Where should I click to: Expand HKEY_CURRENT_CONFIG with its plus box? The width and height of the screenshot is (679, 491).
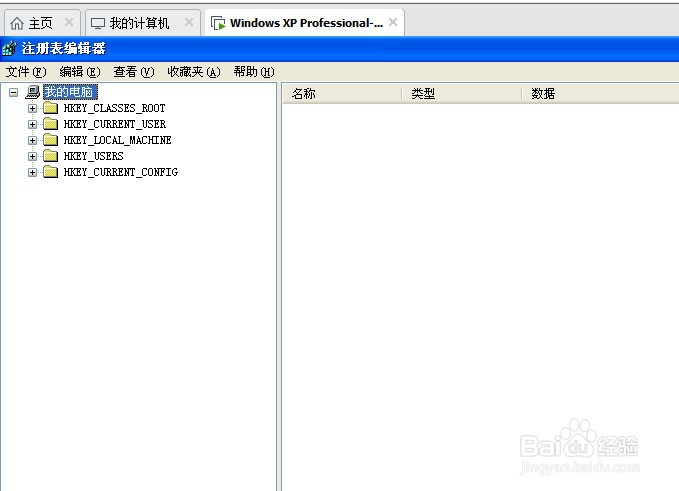[32, 172]
